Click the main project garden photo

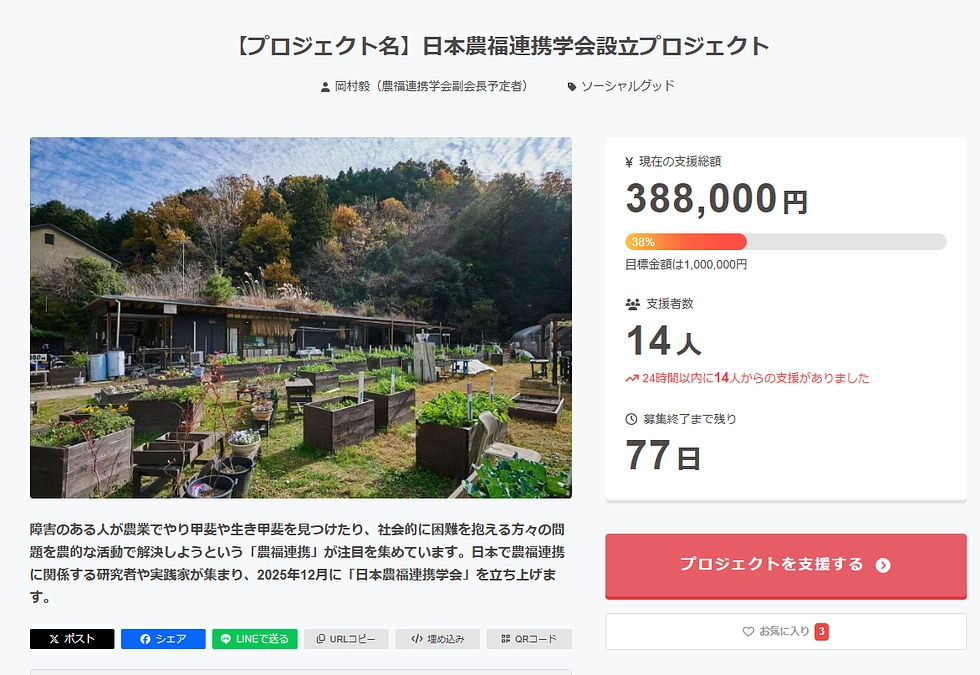tap(300, 318)
